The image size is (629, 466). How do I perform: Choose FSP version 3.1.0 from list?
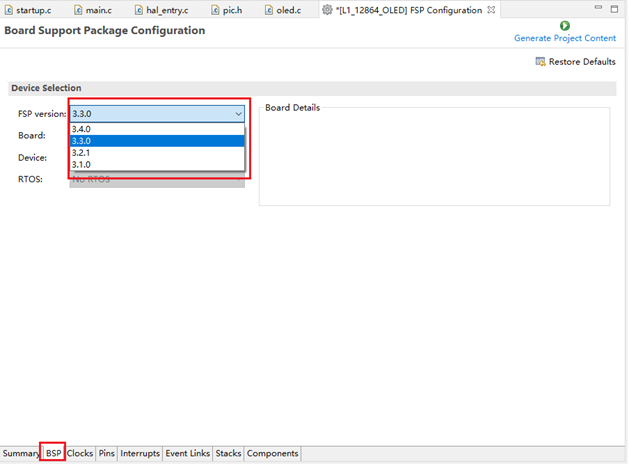pos(157,164)
